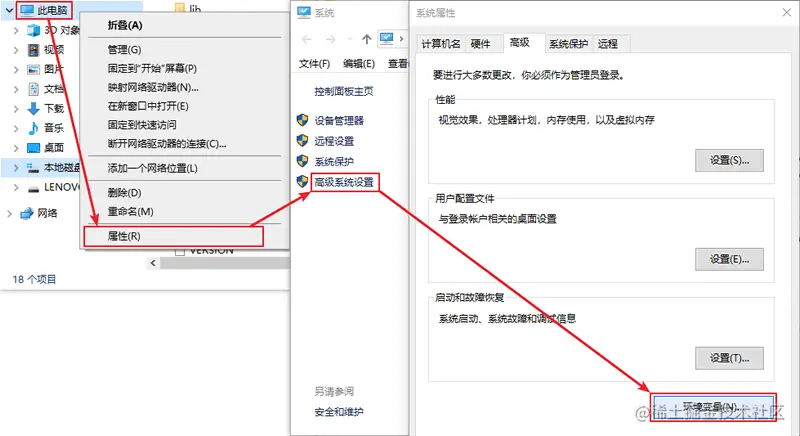This screenshot has height=436, width=800.
Task: Switch to the 系统保护 tab
Action: [x=568, y=44]
